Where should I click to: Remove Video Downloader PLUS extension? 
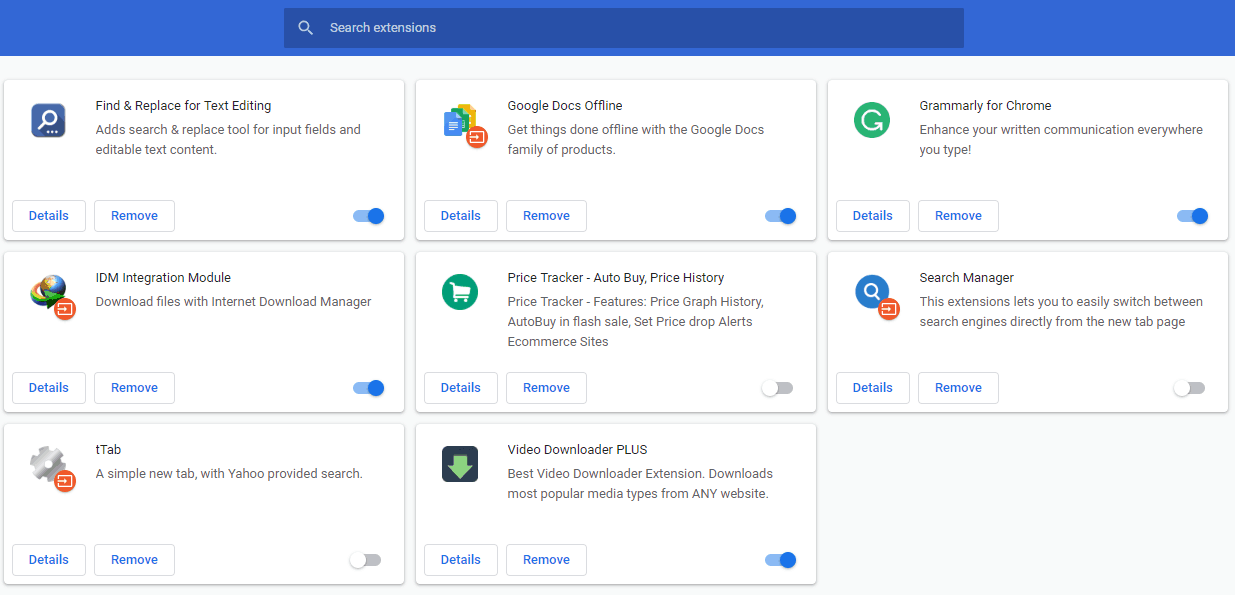546,560
